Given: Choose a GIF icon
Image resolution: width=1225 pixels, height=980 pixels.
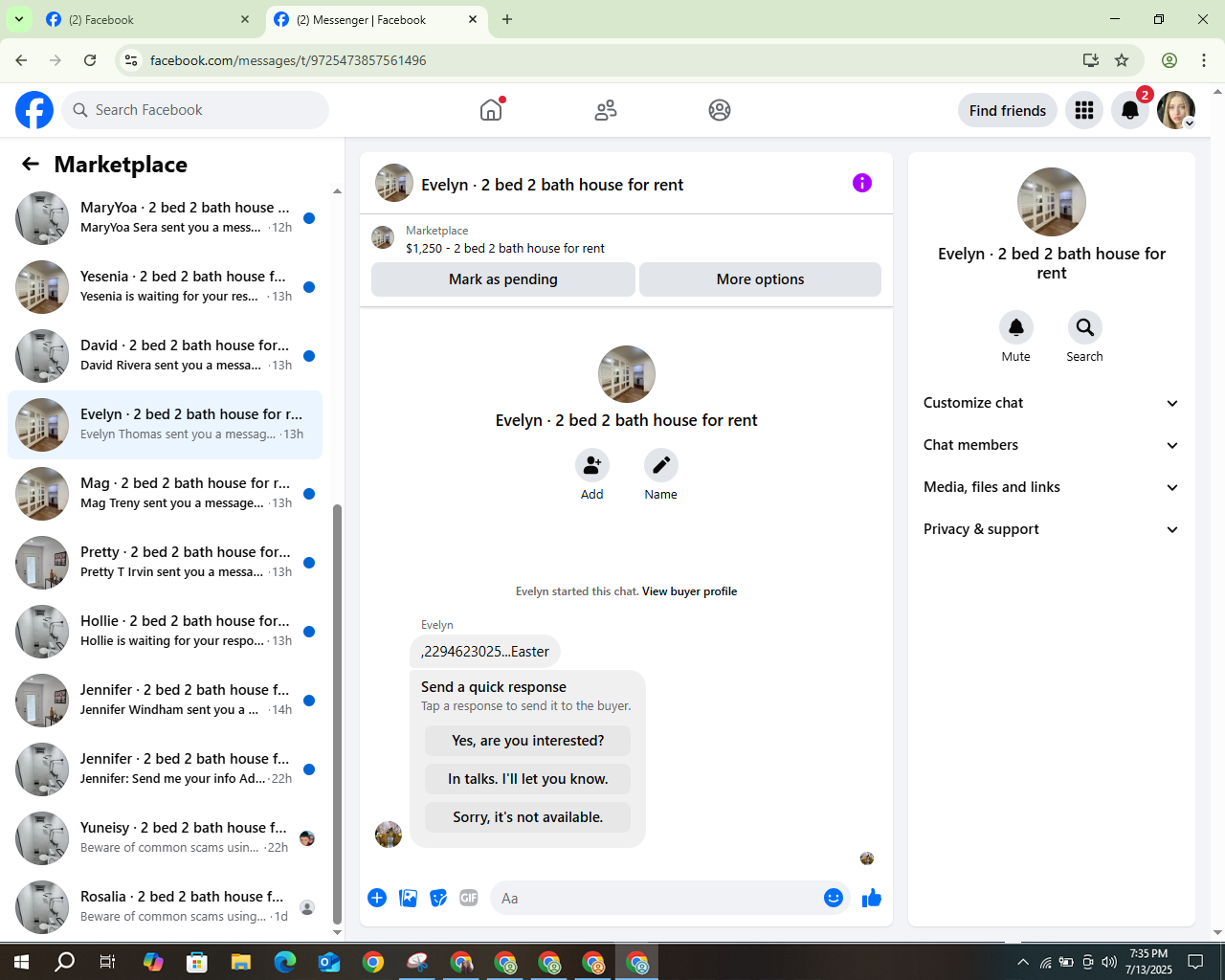Looking at the screenshot, I should point(469,898).
